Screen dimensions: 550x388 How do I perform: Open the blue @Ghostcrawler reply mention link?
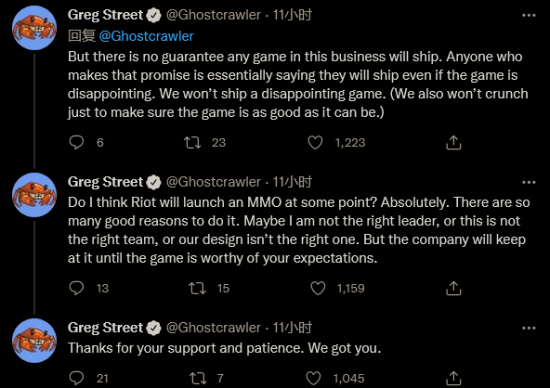(x=146, y=36)
